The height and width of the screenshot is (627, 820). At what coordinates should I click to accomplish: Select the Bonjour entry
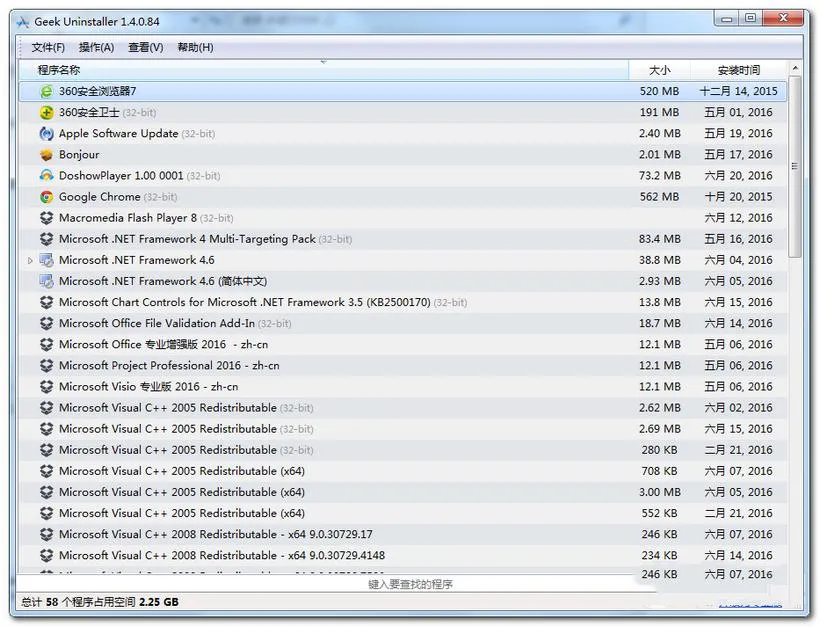click(x=403, y=155)
